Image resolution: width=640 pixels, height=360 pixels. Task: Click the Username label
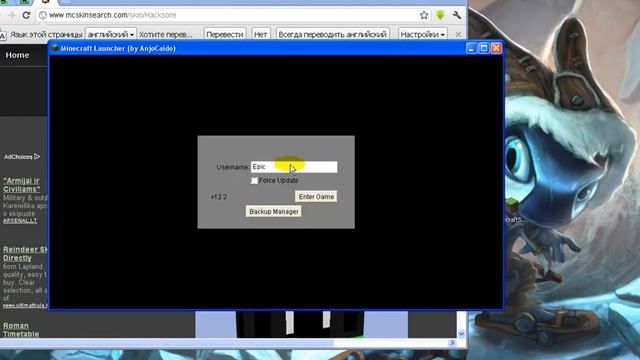233,167
